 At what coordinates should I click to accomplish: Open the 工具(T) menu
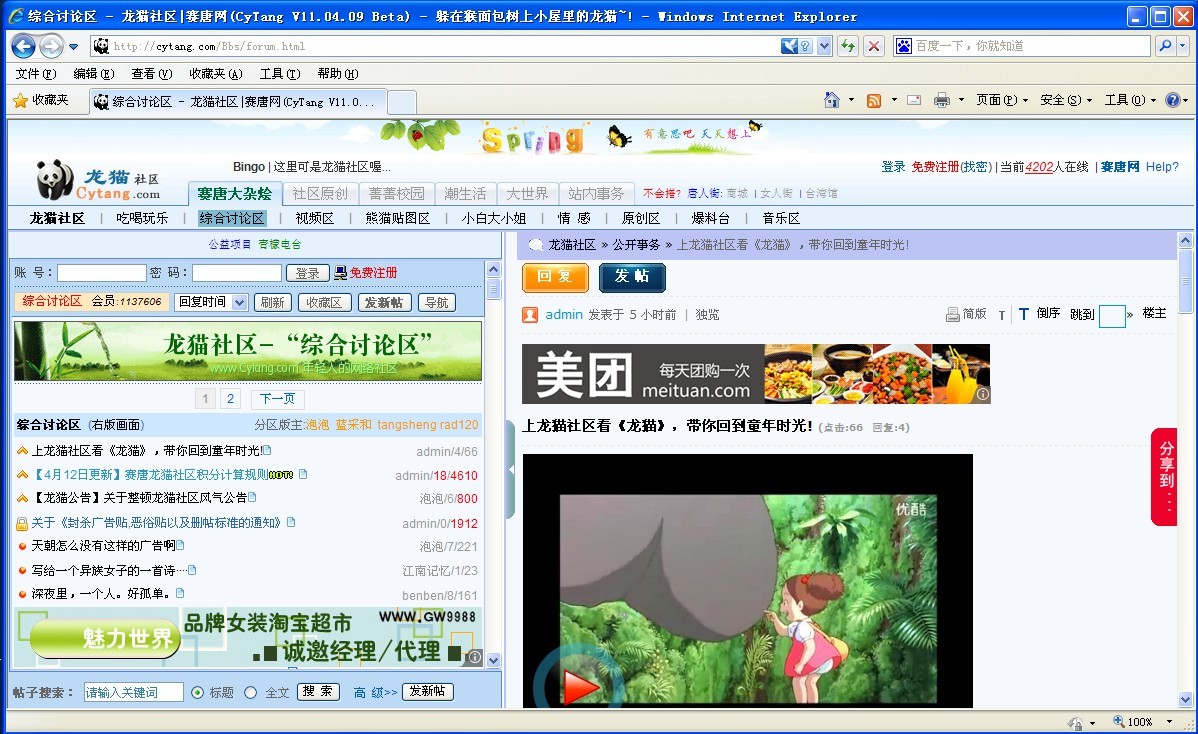tap(280, 74)
